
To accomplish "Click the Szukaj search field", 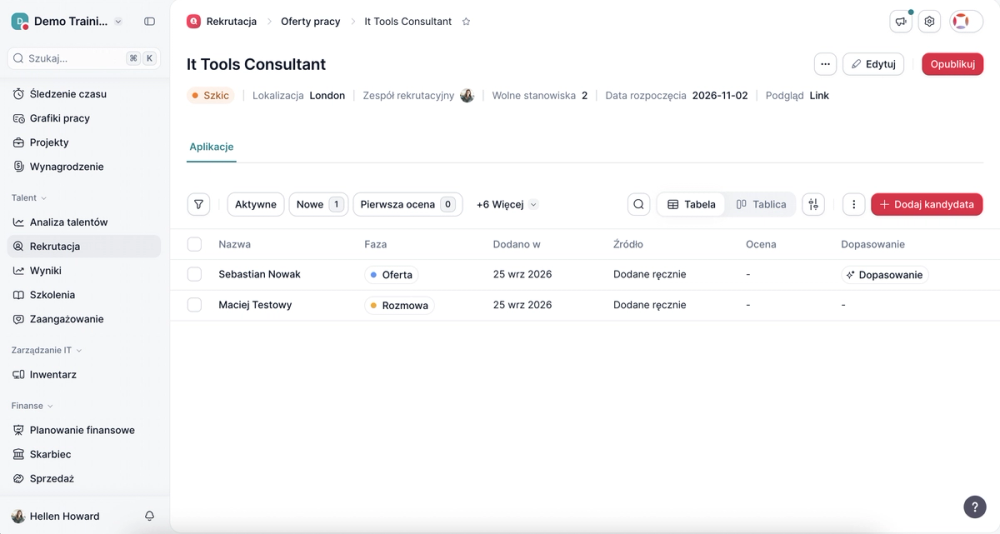I will pyautogui.click(x=84, y=58).
